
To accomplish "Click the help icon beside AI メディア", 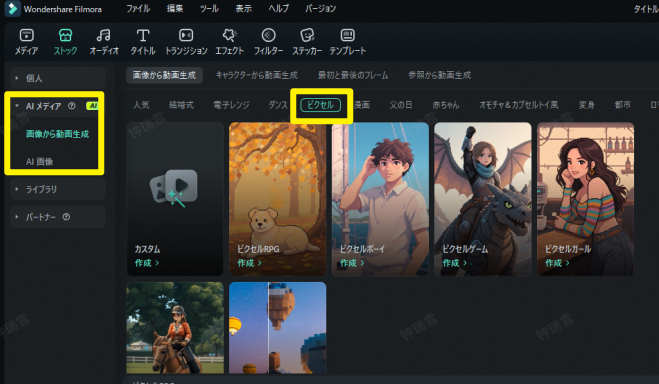I will [x=72, y=106].
